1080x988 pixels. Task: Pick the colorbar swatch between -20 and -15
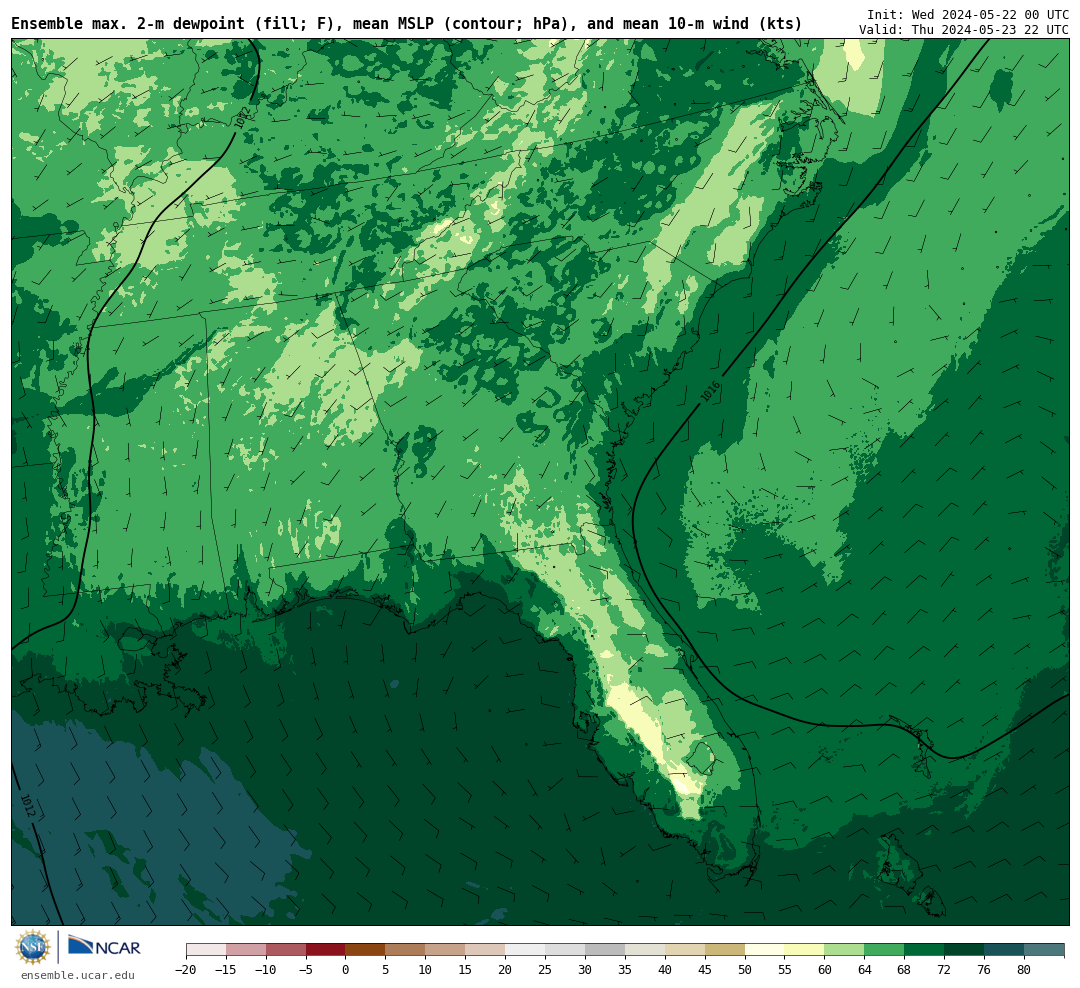point(206,950)
